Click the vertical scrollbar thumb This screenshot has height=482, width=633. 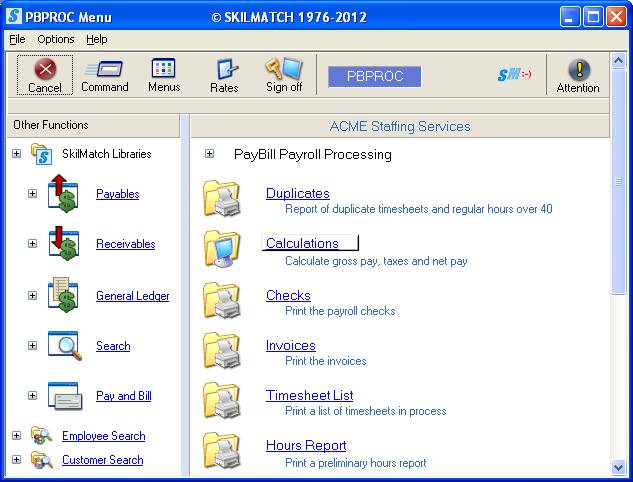(618, 182)
